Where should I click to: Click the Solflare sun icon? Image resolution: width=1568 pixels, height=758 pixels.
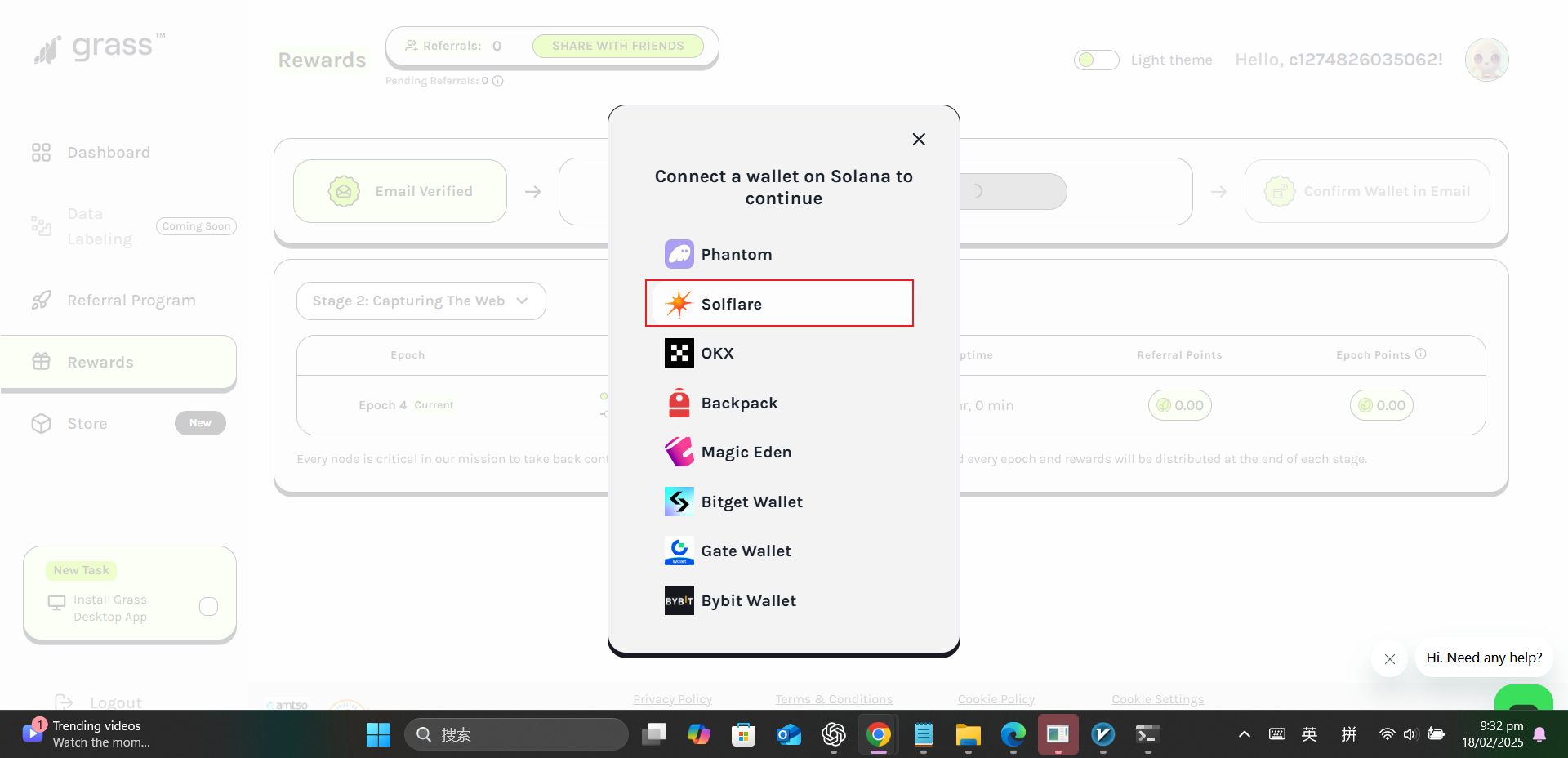click(x=679, y=304)
